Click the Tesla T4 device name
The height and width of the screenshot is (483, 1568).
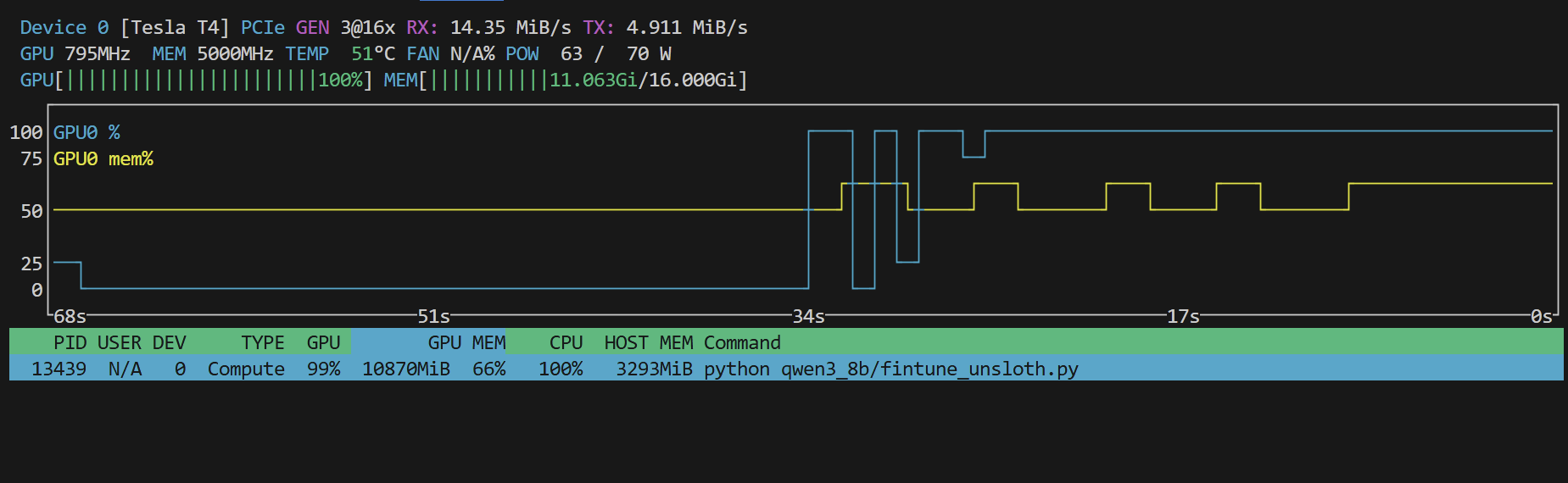(175, 28)
